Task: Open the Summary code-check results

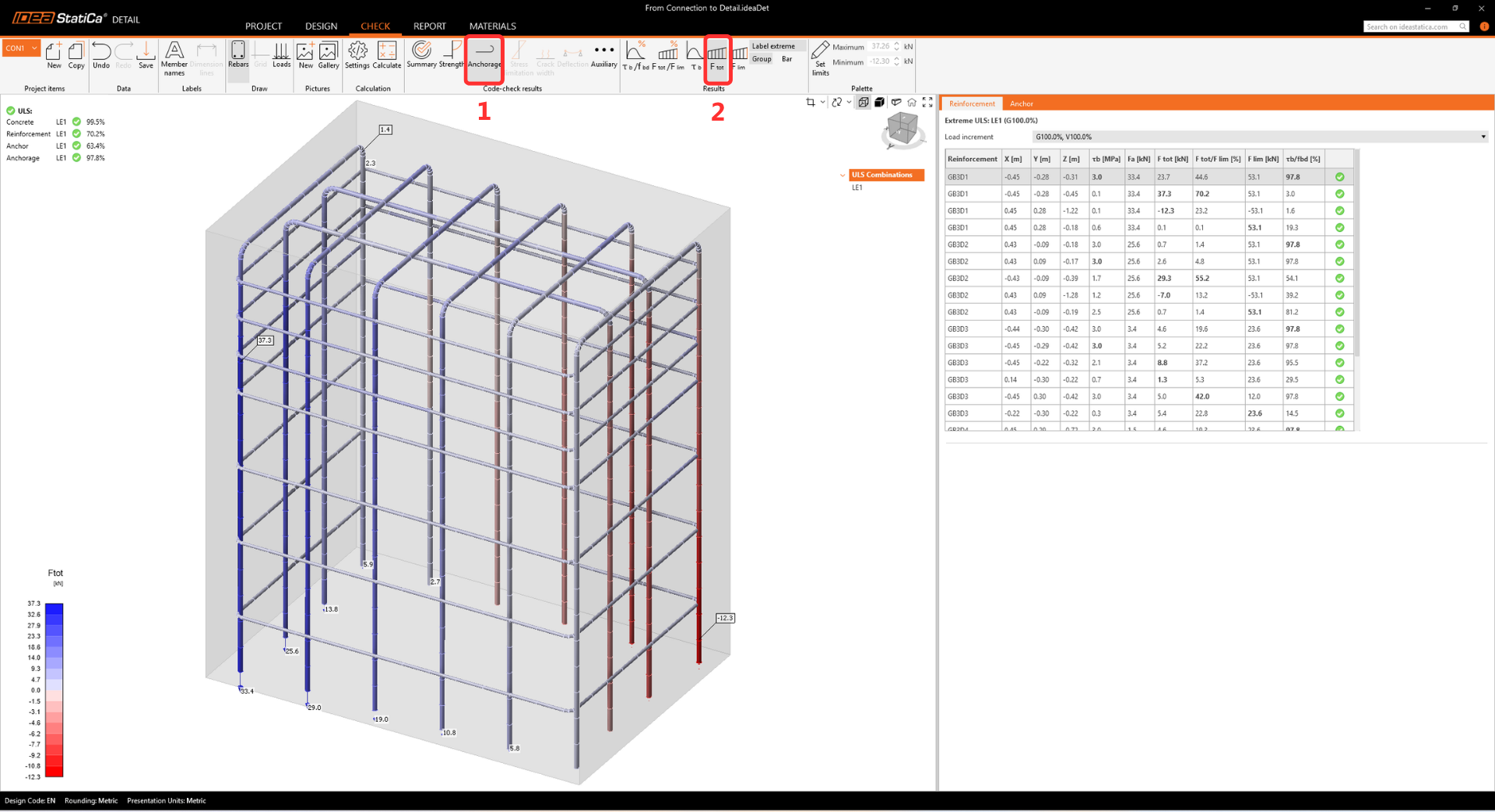Action: [x=421, y=56]
